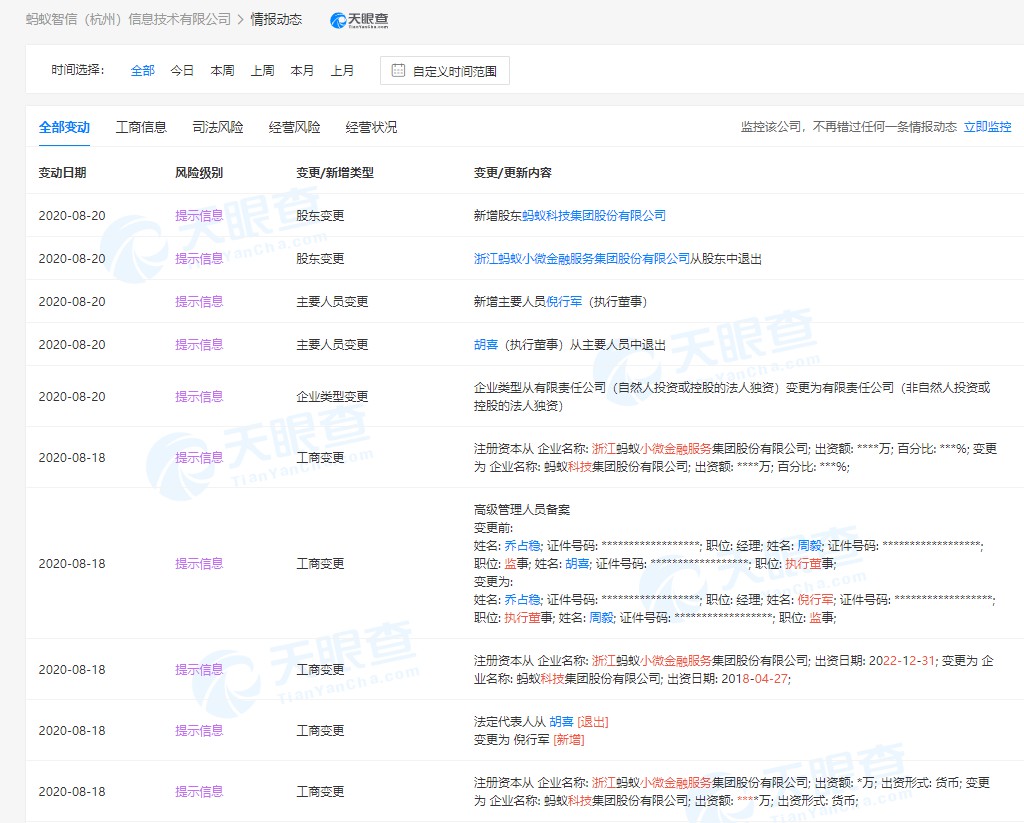This screenshot has height=823, width=1024.
Task: Open the 蚂蚁科技集团股份有限公司 shareholder link
Action: (x=594, y=216)
